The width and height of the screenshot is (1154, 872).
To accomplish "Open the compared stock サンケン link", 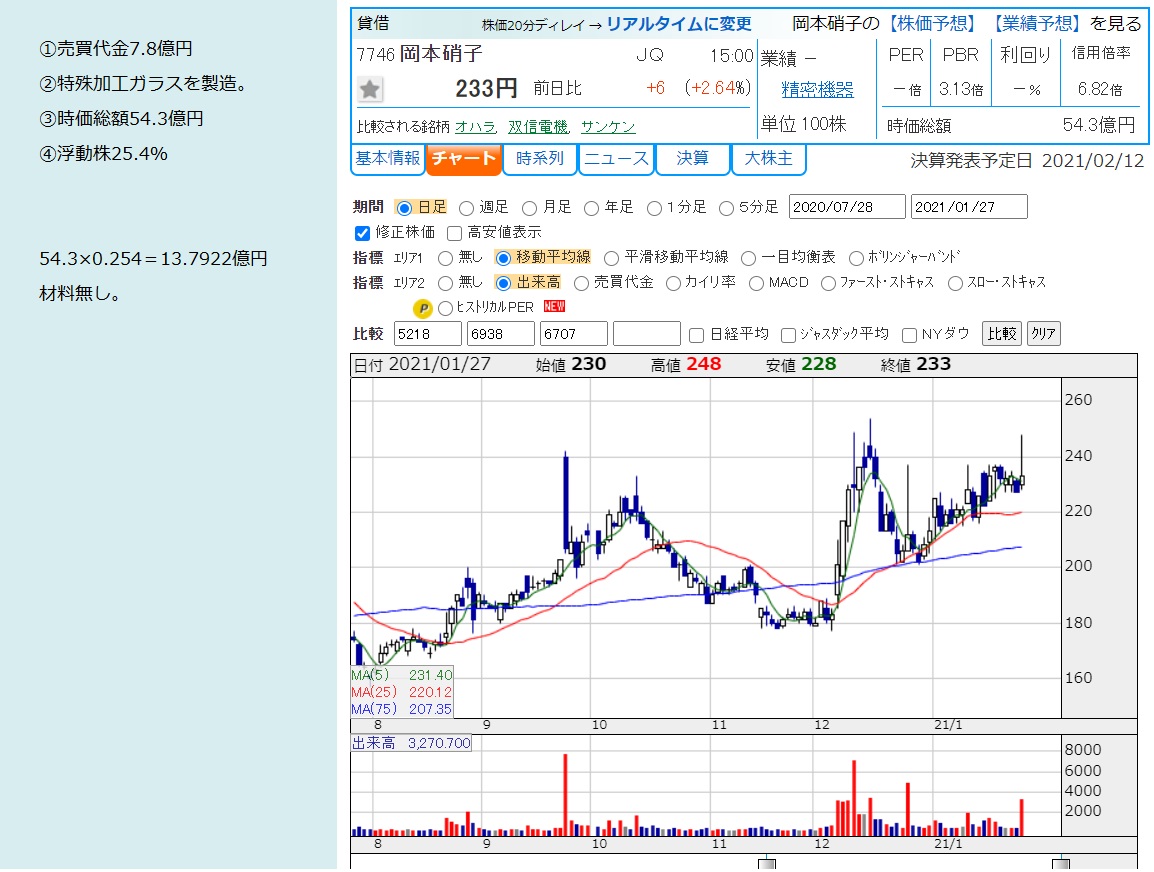I will [x=608, y=127].
